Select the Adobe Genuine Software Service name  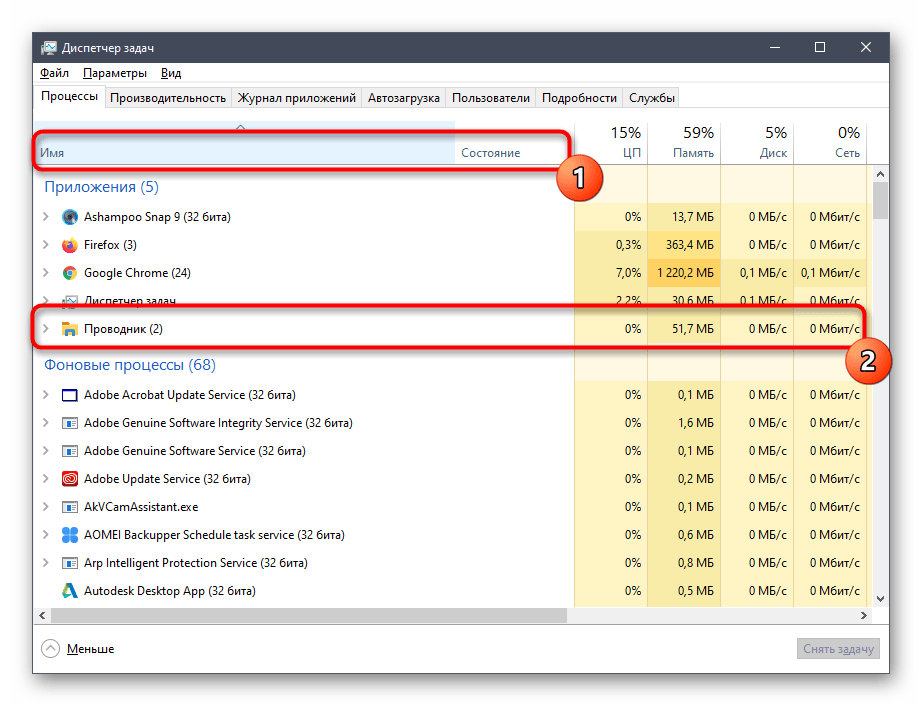[x=195, y=451]
